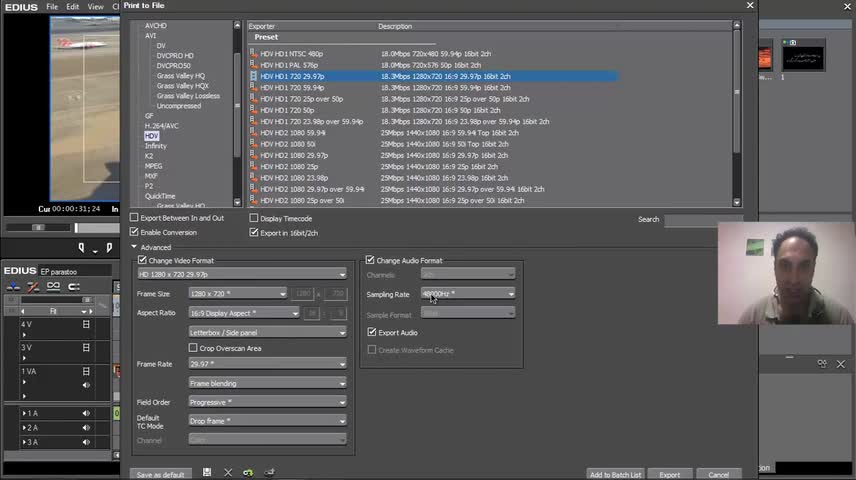856x480 pixels.
Task: Select H.264/AVC in exporter tree
Action: [162, 126]
